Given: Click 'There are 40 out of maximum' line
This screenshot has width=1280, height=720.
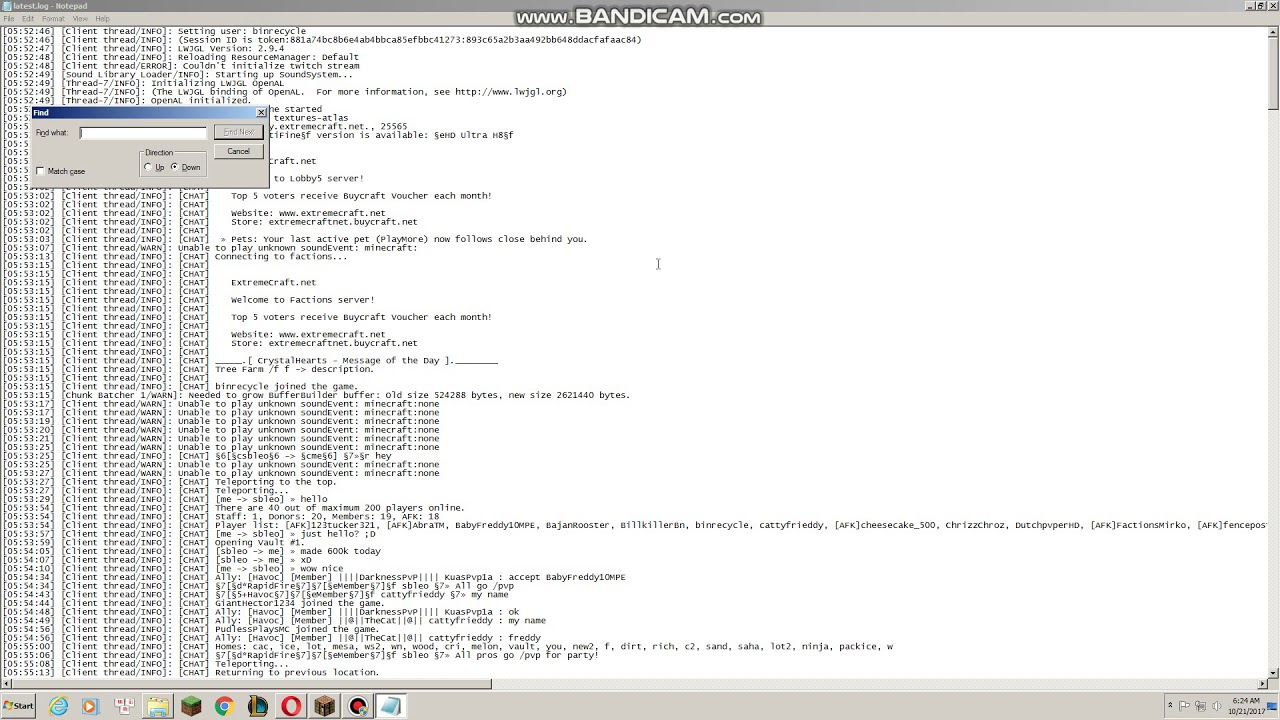Looking at the screenshot, I should 340,508.
